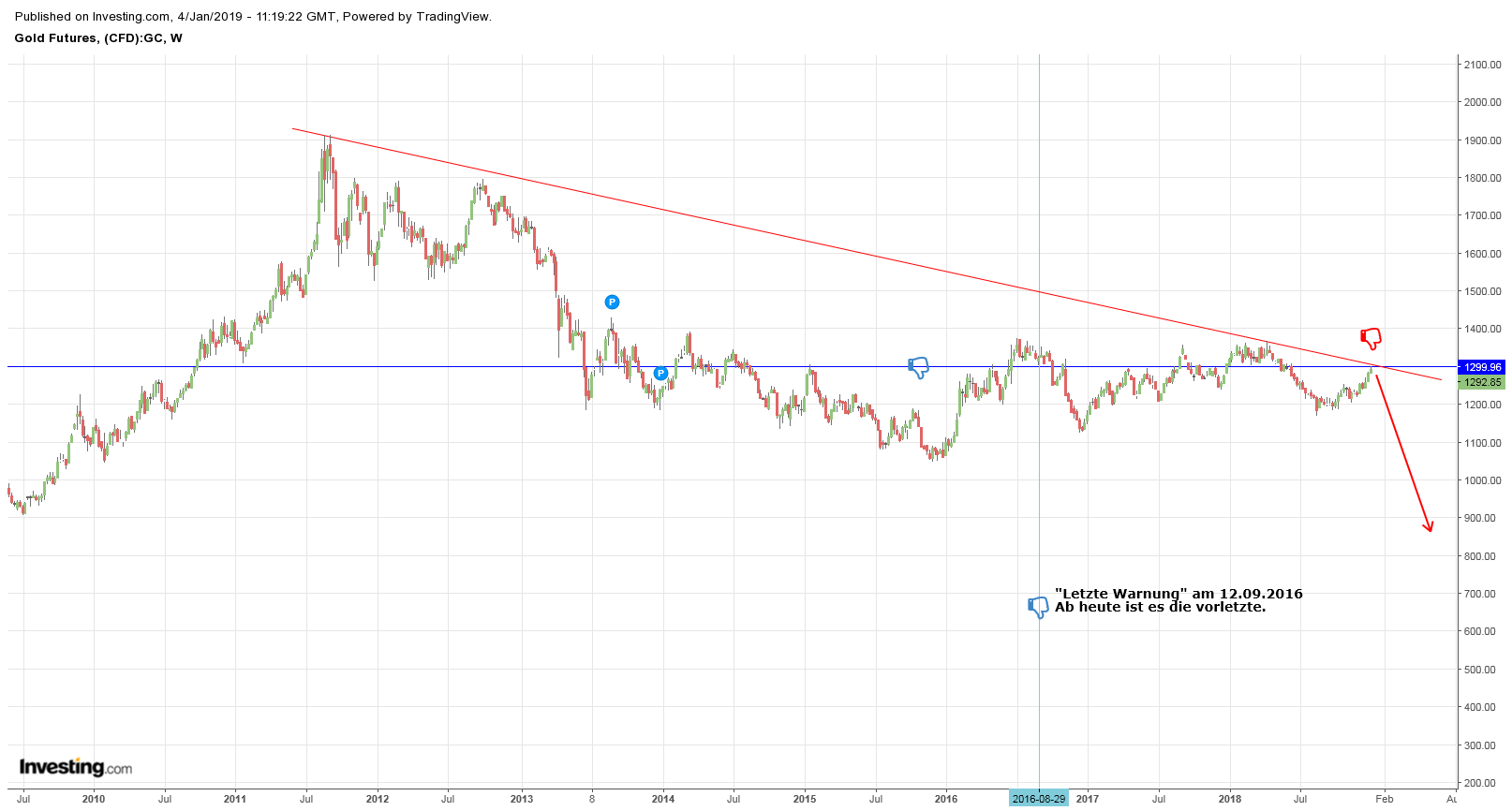
Task: Click the 1000.00 price axis label
Action: click(1482, 480)
